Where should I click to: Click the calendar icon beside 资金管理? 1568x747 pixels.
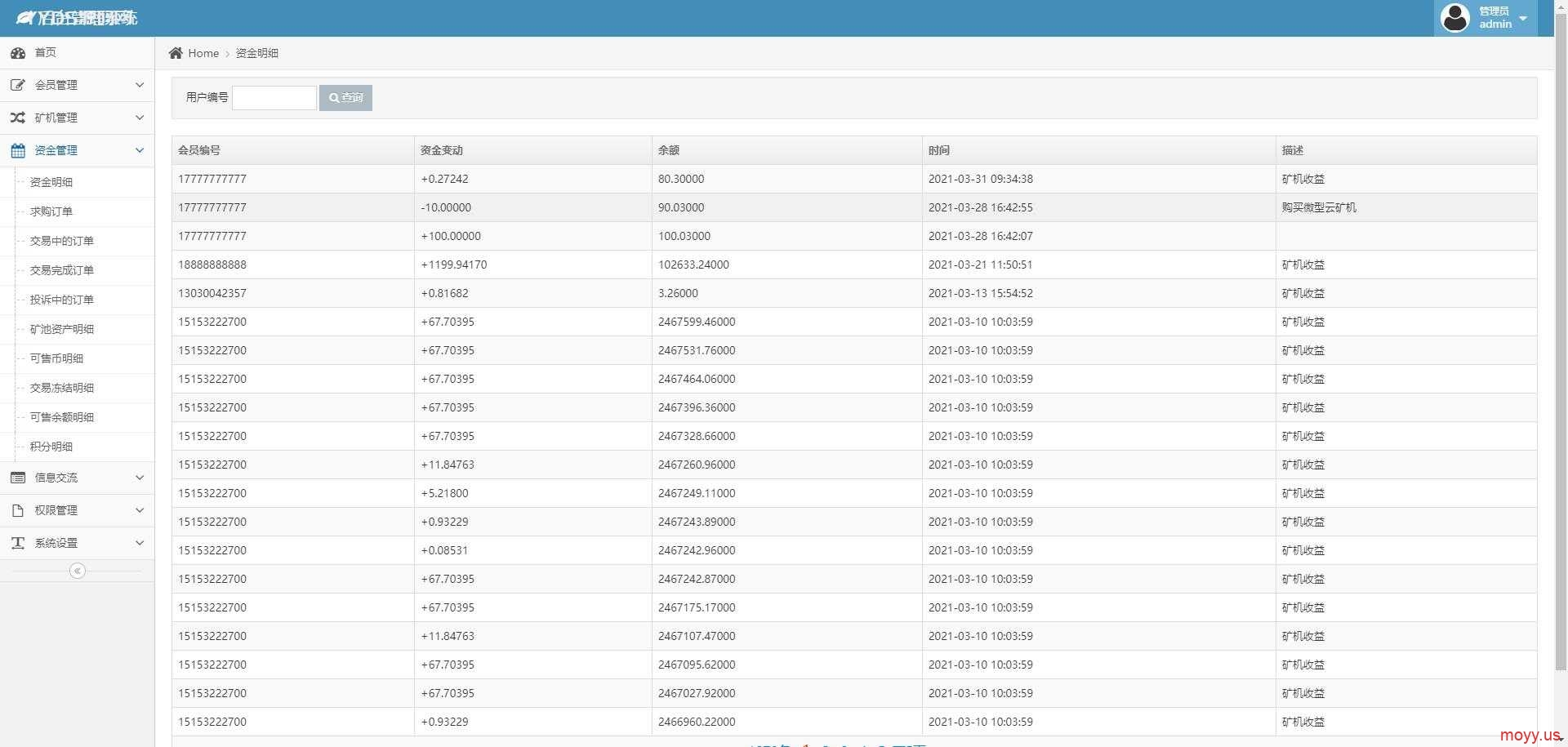pyautogui.click(x=17, y=150)
